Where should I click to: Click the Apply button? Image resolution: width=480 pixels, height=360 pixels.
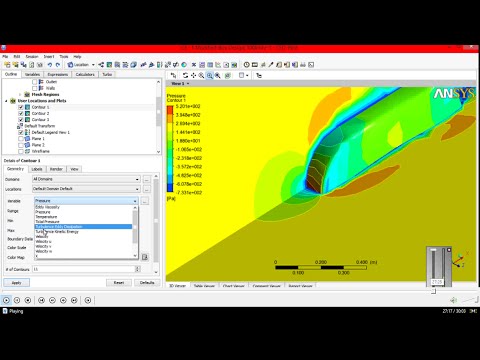pyautogui.click(x=17, y=283)
